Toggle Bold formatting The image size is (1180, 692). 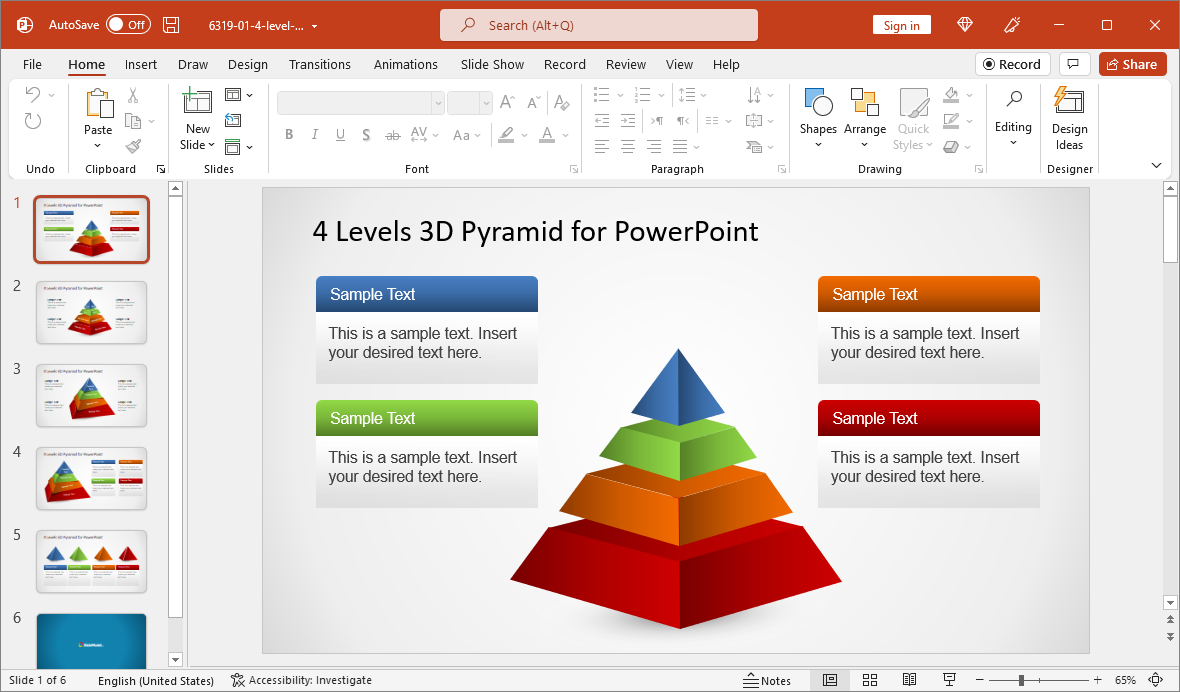[289, 134]
